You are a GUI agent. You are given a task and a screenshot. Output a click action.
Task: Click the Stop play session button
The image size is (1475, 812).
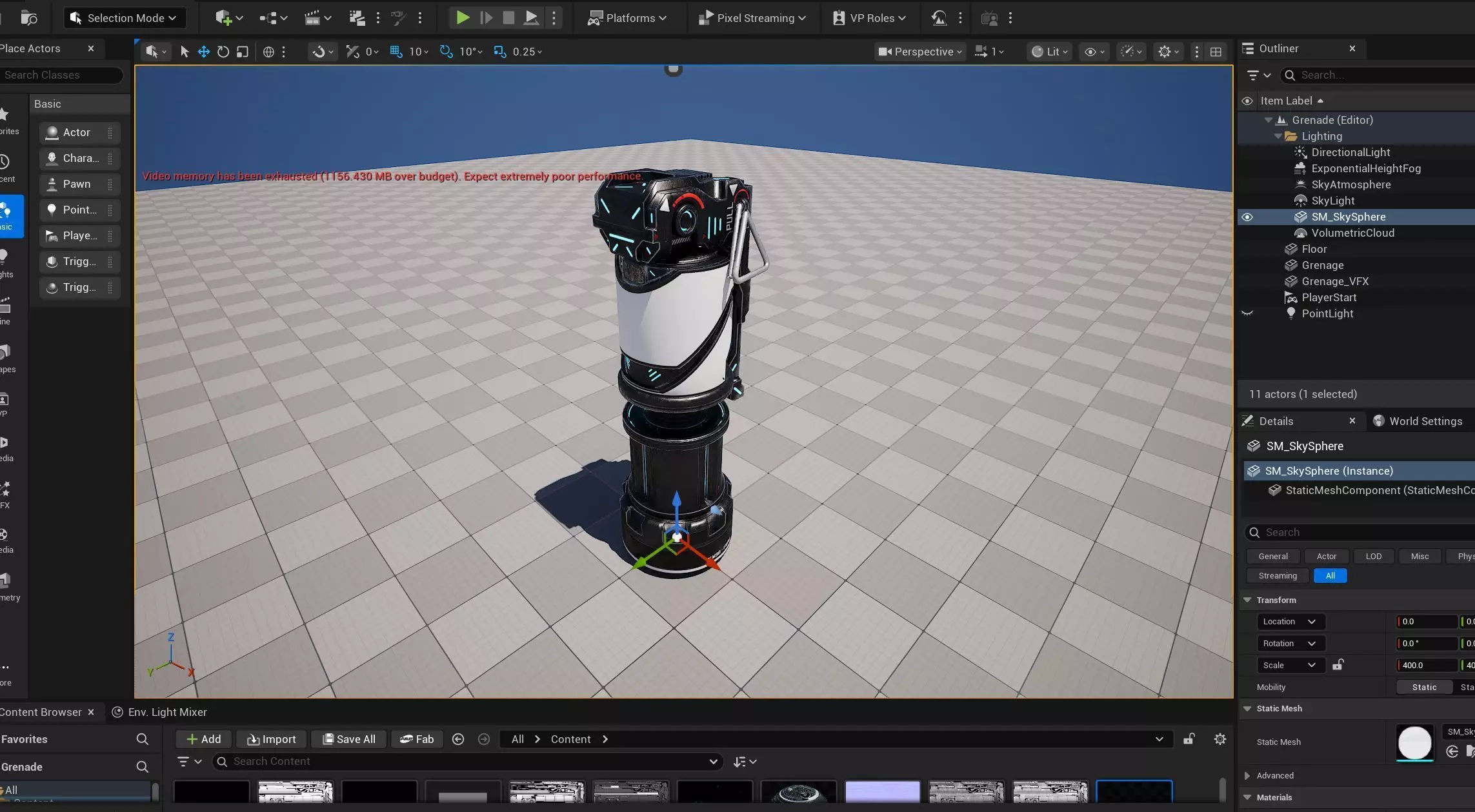[x=508, y=17]
